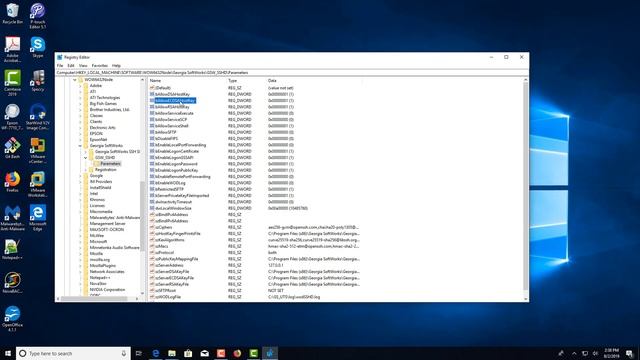Collapse the GSW_SSHD registry key
The width and height of the screenshot is (640, 360).
pyautogui.click(x=85, y=158)
